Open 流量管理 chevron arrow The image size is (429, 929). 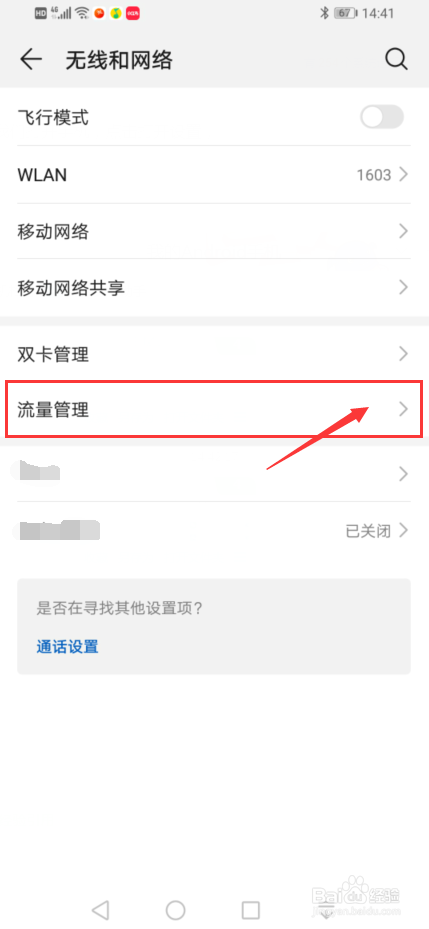tap(404, 409)
